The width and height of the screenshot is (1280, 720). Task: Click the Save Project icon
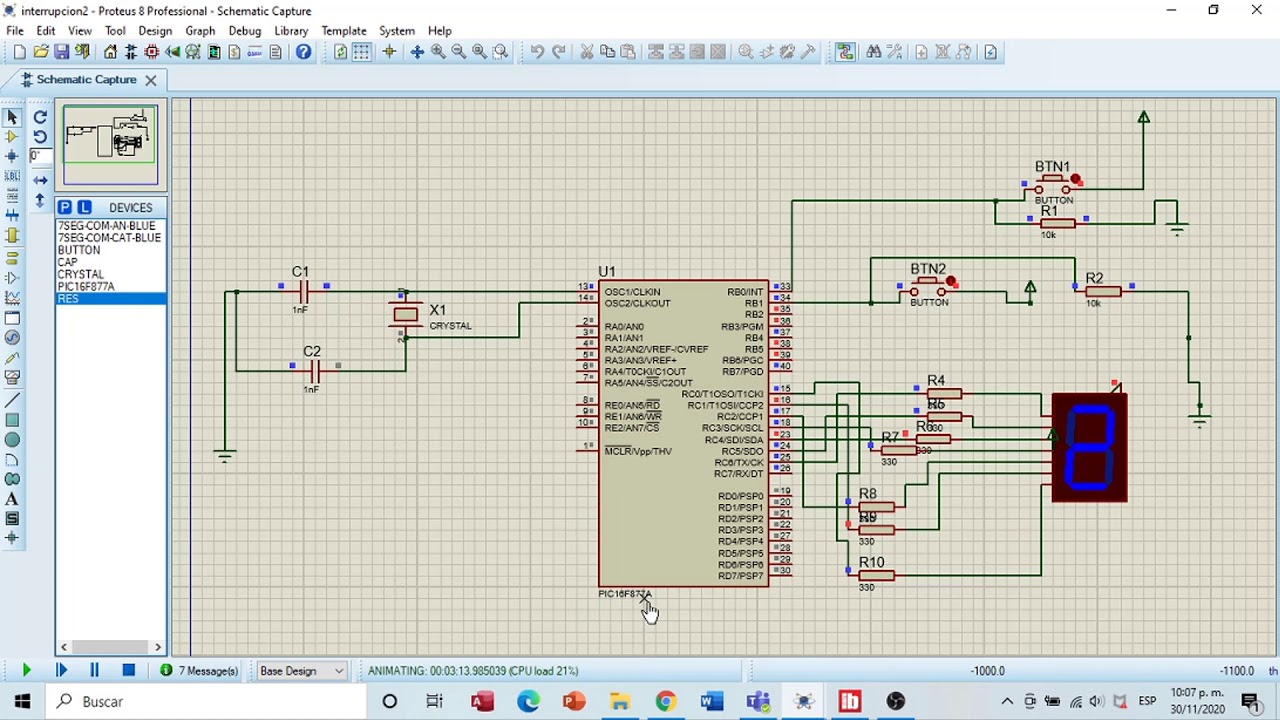pyautogui.click(x=62, y=52)
